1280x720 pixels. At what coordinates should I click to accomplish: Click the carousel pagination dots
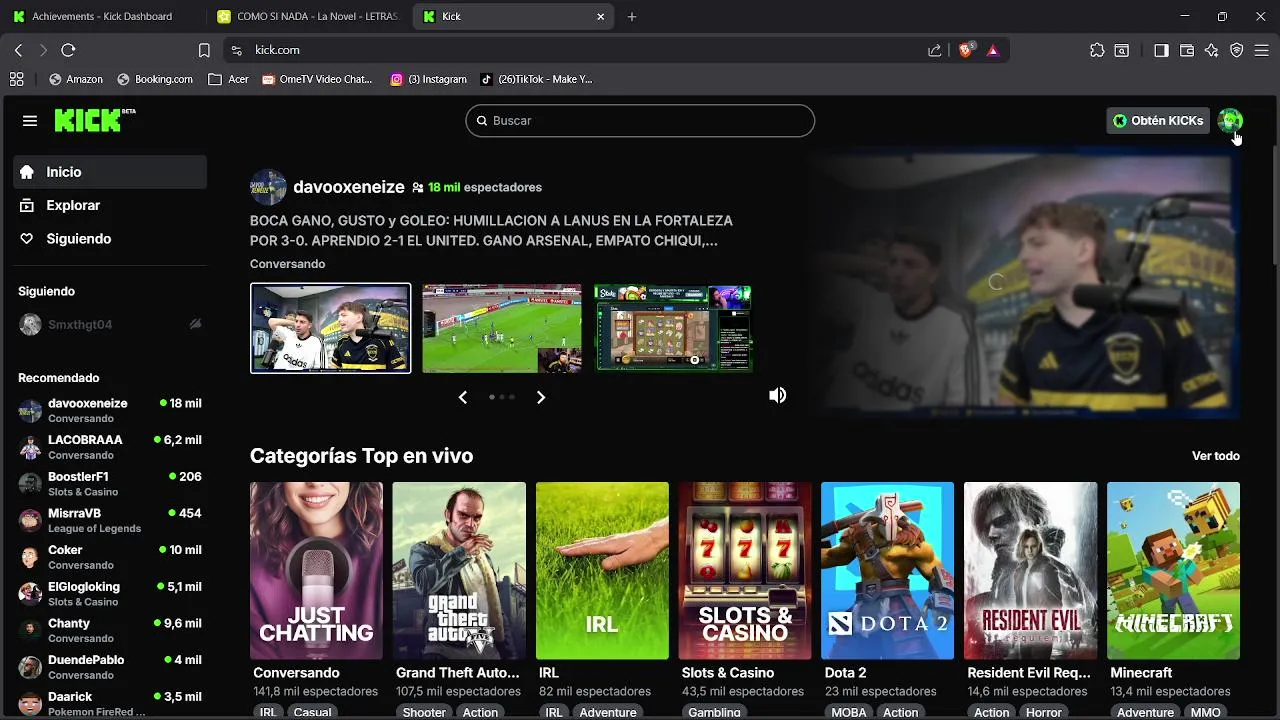[x=502, y=397]
